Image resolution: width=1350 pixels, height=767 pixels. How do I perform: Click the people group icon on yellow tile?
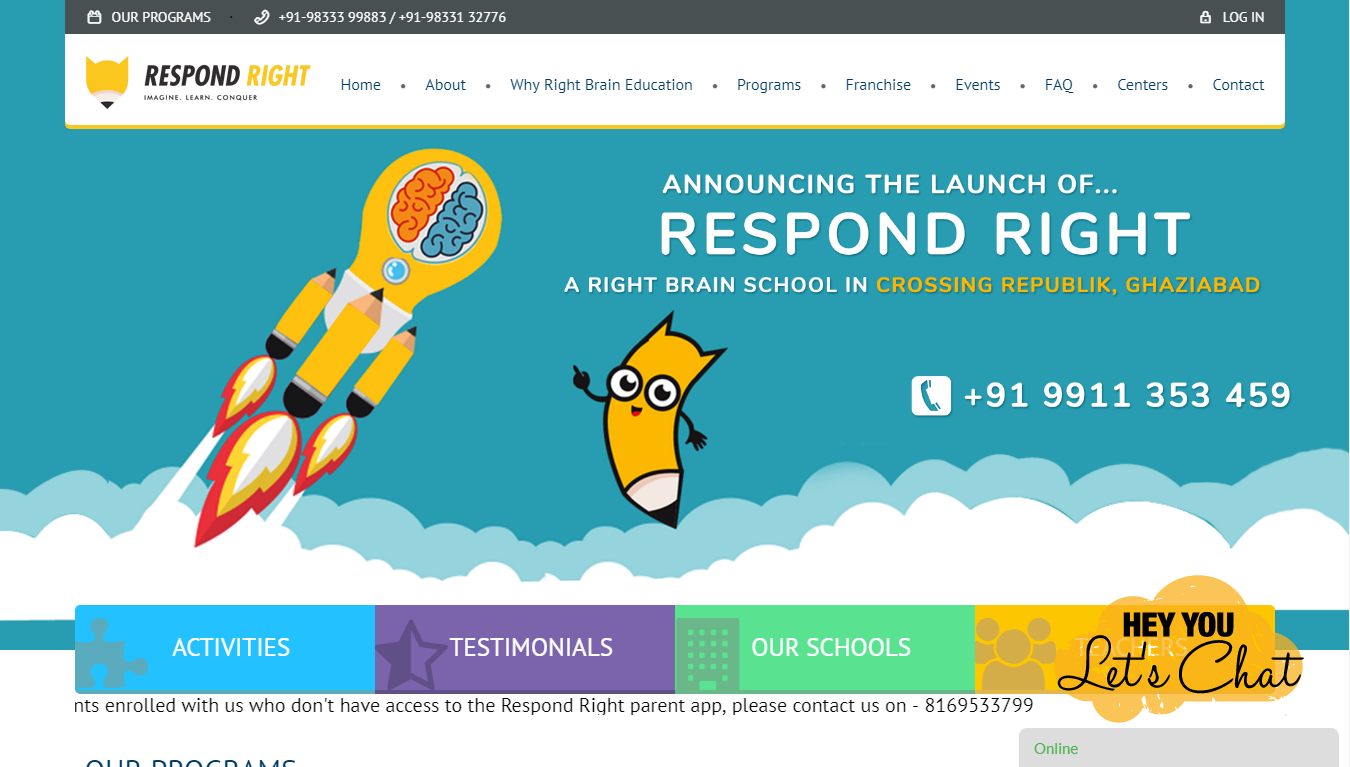1012,650
